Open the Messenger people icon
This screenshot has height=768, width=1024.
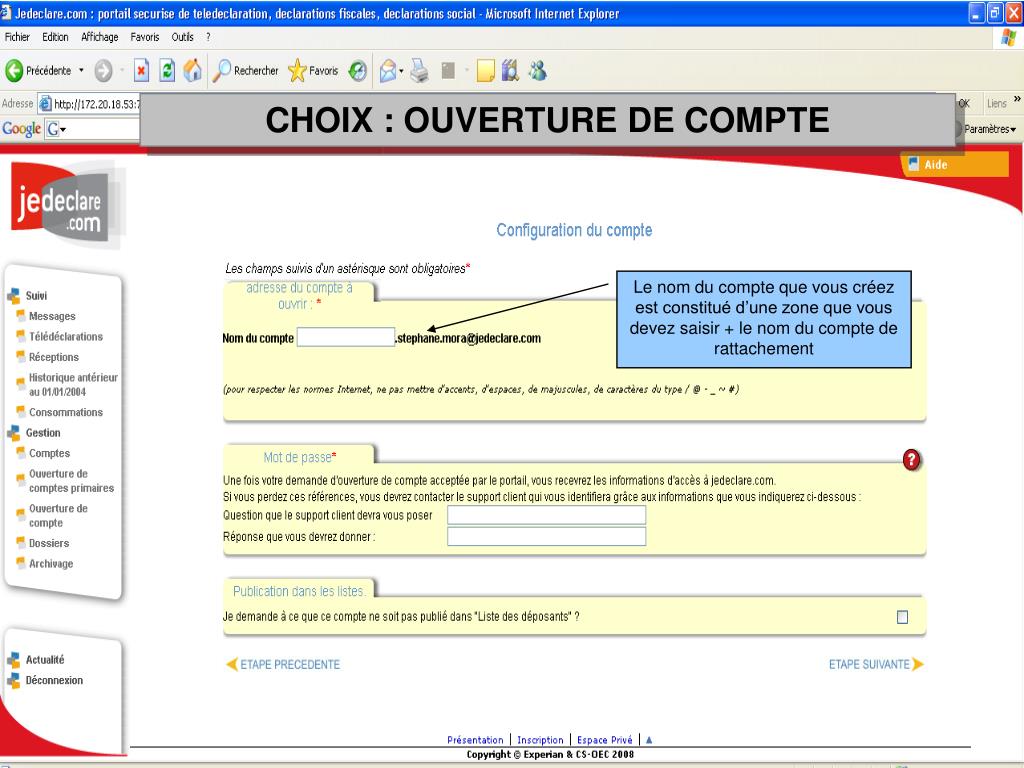pos(538,71)
